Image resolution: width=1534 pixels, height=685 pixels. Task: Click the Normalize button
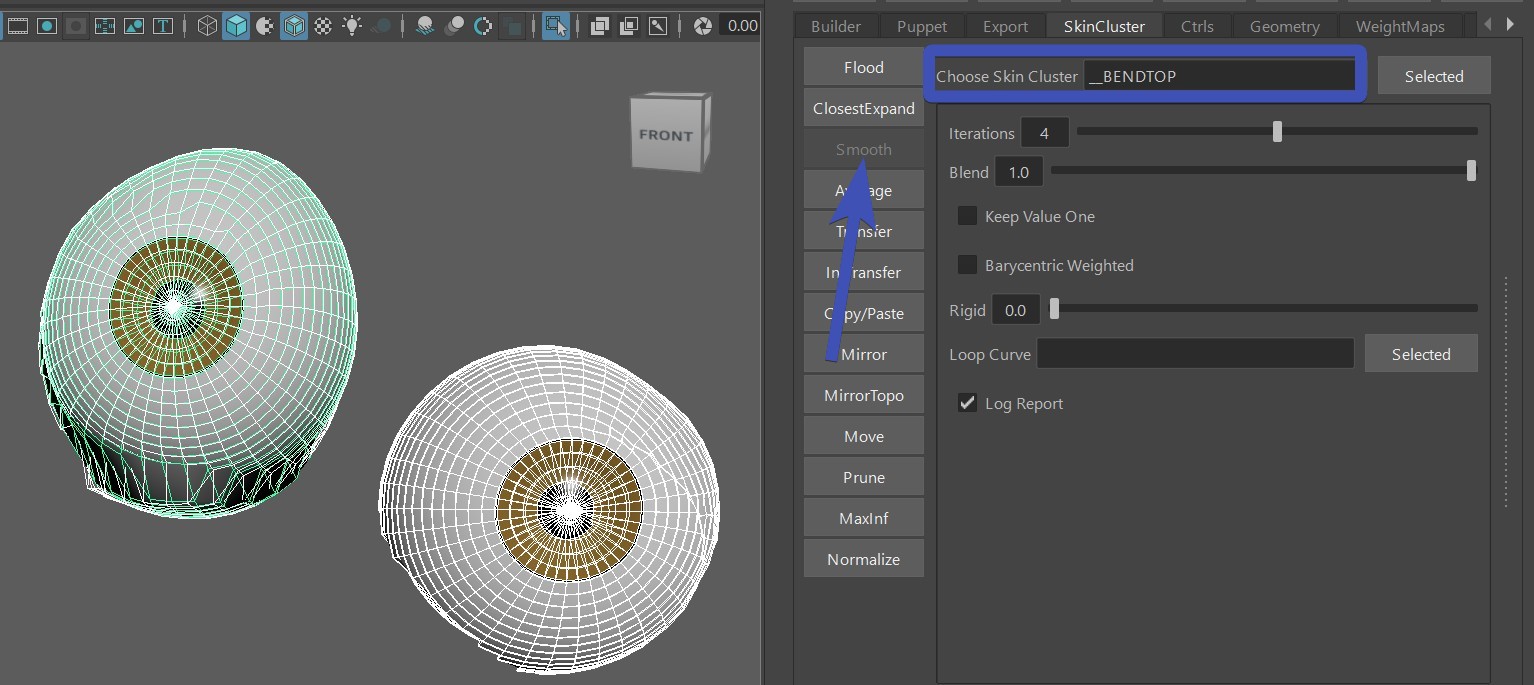(x=864, y=559)
